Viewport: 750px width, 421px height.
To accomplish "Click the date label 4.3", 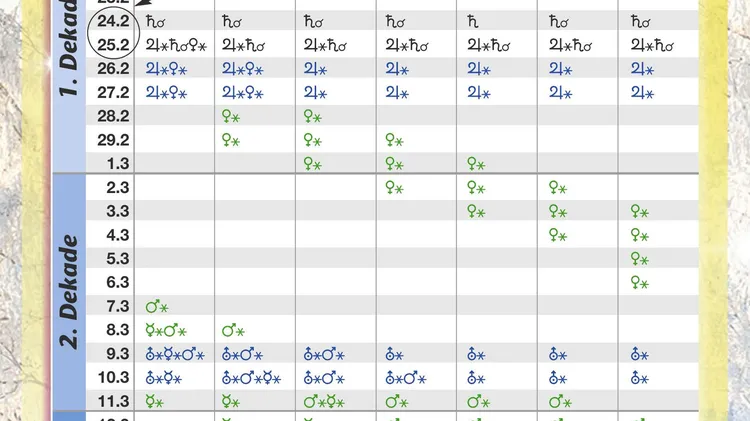I will click(x=118, y=235).
